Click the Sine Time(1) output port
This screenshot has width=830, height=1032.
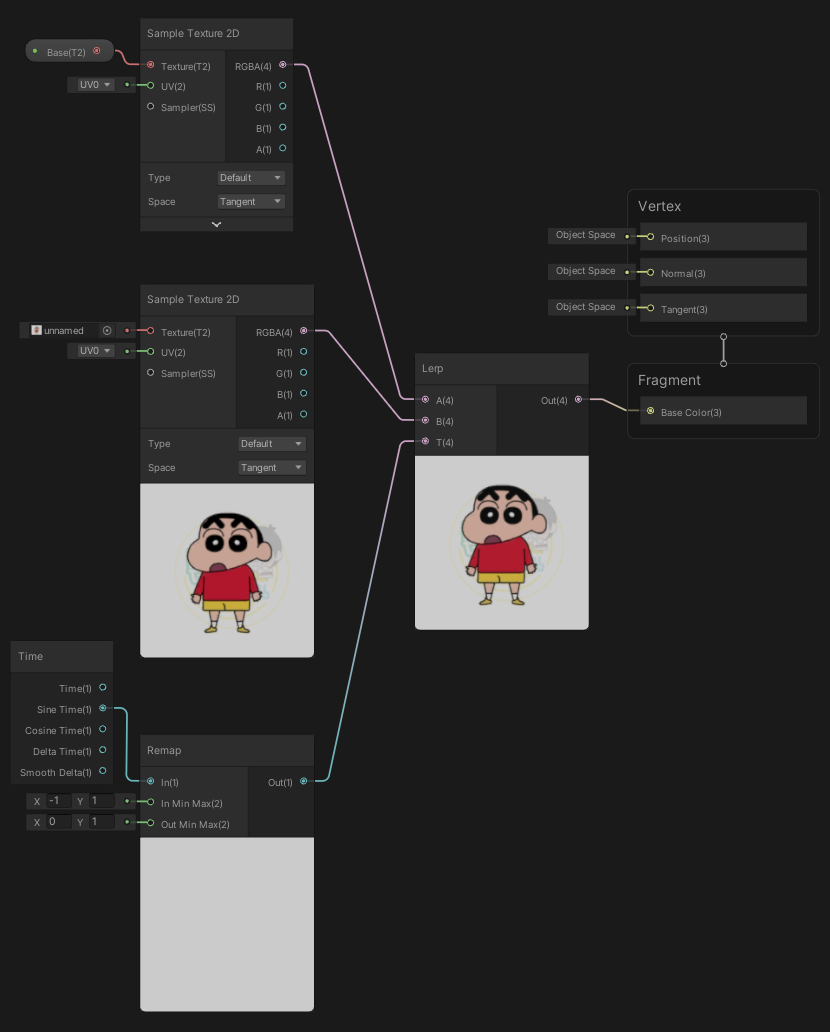point(103,708)
